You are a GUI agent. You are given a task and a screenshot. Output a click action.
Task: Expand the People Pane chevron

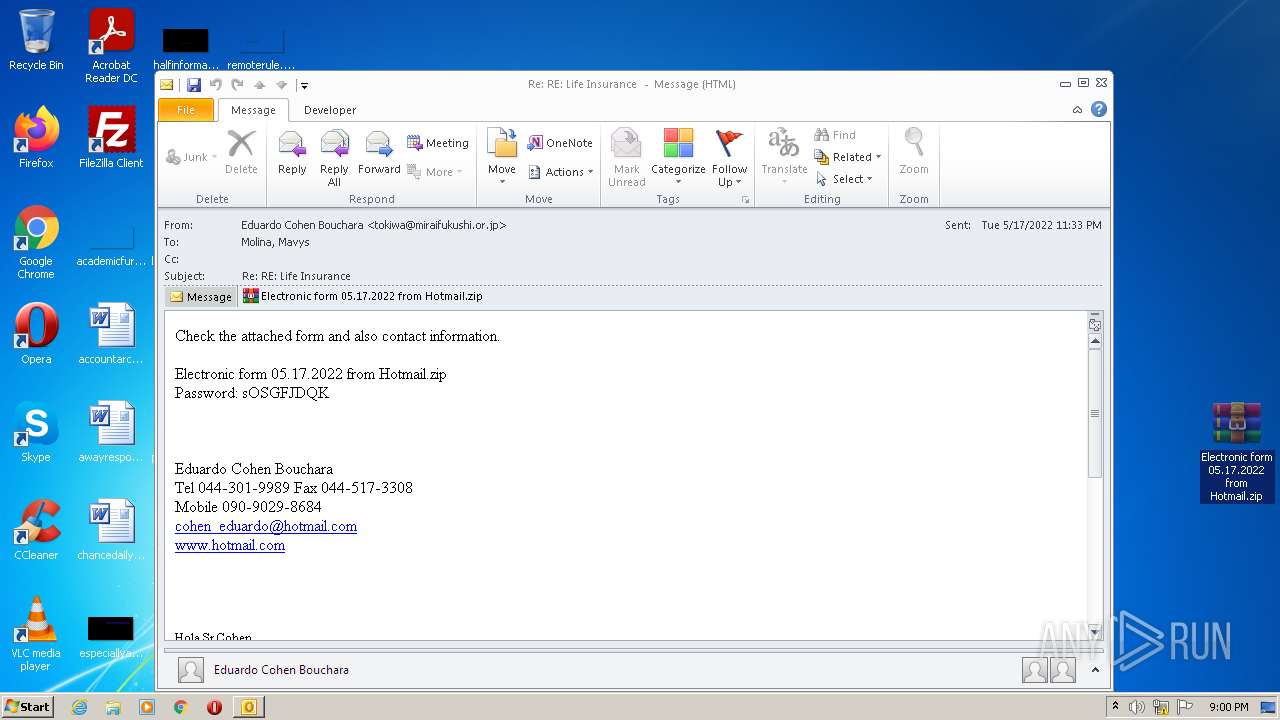click(1095, 670)
